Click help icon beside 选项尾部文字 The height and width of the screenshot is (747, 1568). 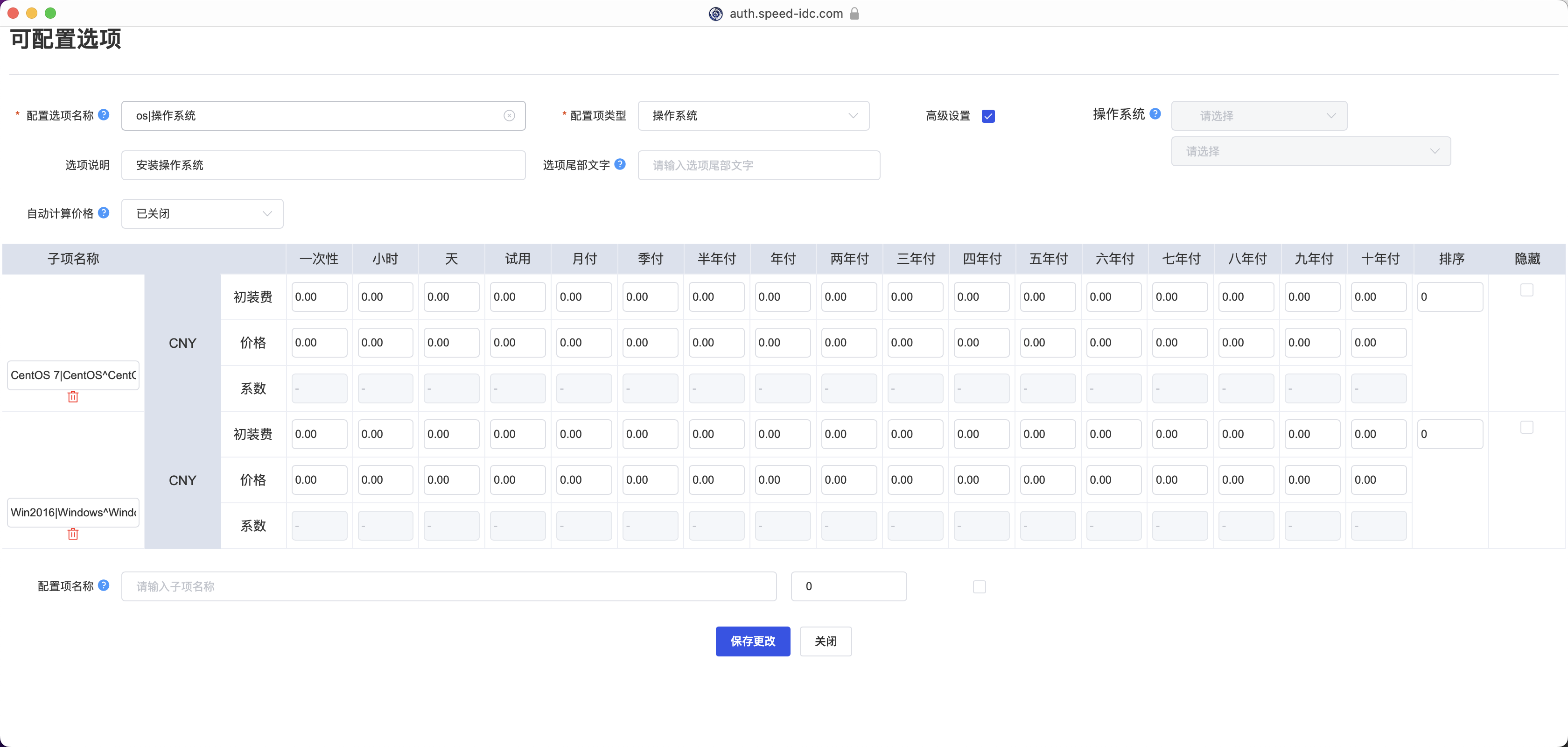point(620,164)
